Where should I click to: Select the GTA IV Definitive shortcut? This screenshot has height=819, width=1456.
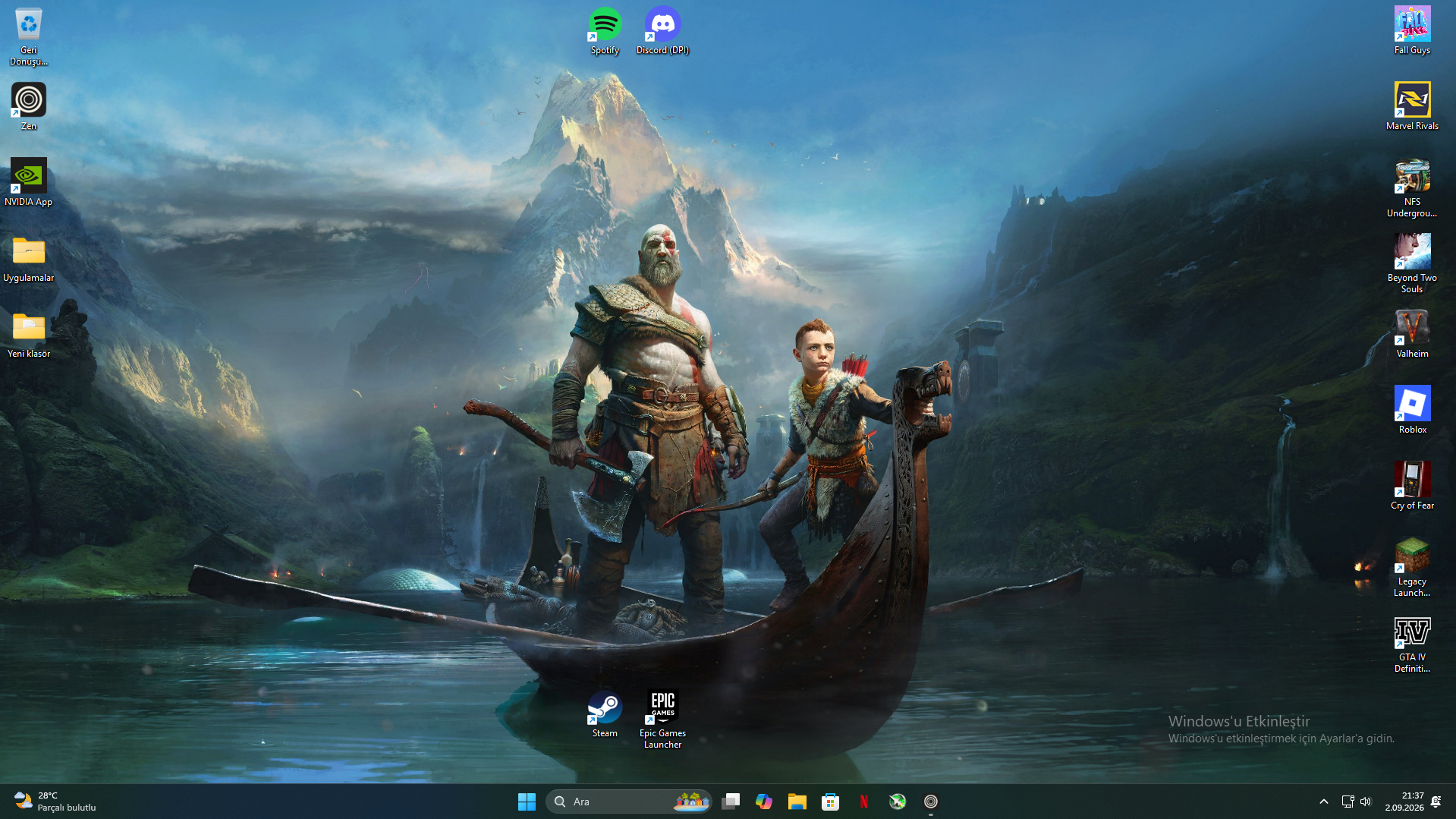click(1413, 644)
